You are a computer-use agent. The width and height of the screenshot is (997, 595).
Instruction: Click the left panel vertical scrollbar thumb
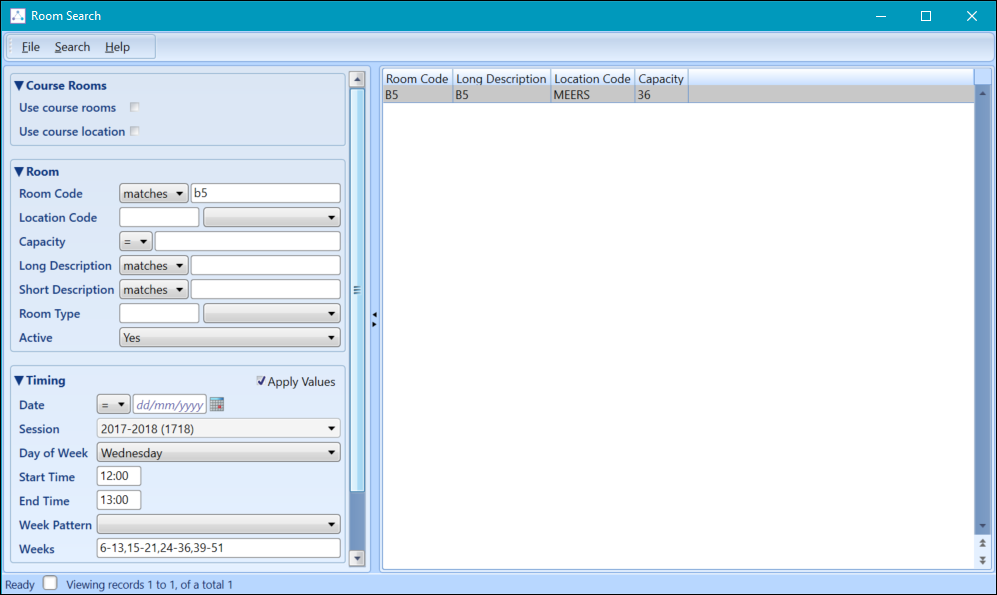pyautogui.click(x=357, y=290)
